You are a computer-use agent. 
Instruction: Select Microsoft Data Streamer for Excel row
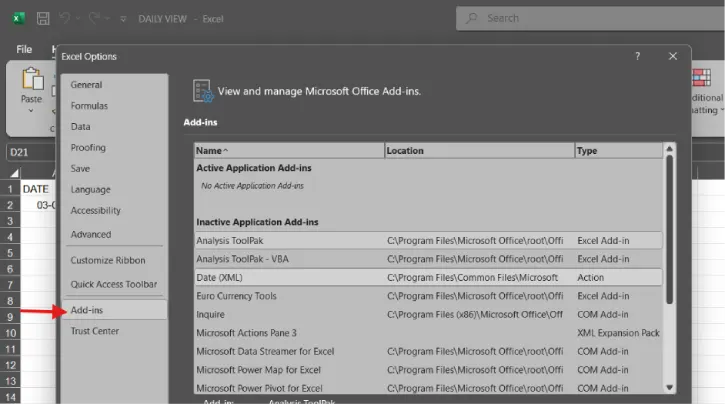pyautogui.click(x=428, y=352)
